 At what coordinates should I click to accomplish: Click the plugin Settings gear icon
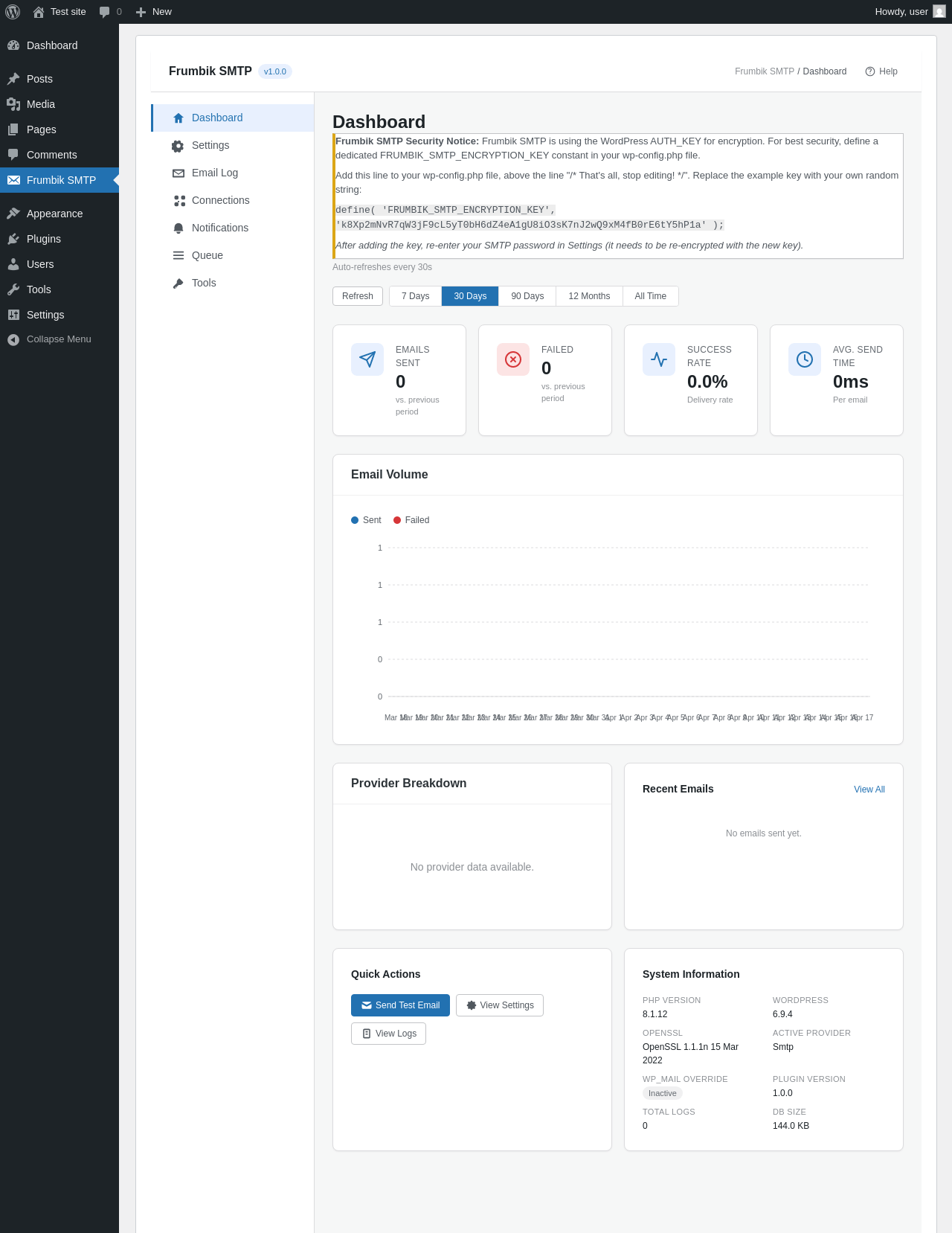click(178, 146)
